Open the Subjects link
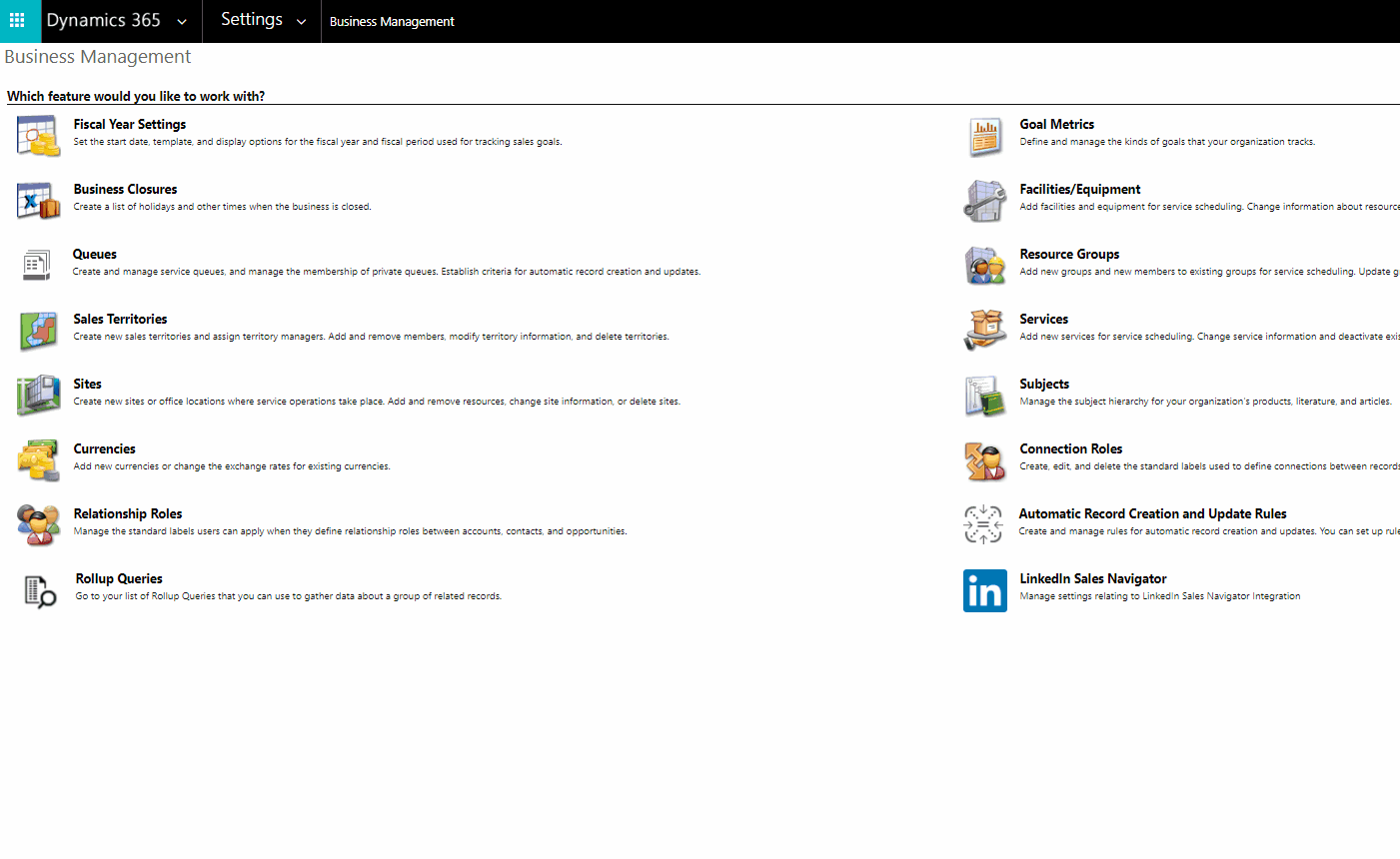The image size is (1400, 859). pyautogui.click(x=1044, y=384)
